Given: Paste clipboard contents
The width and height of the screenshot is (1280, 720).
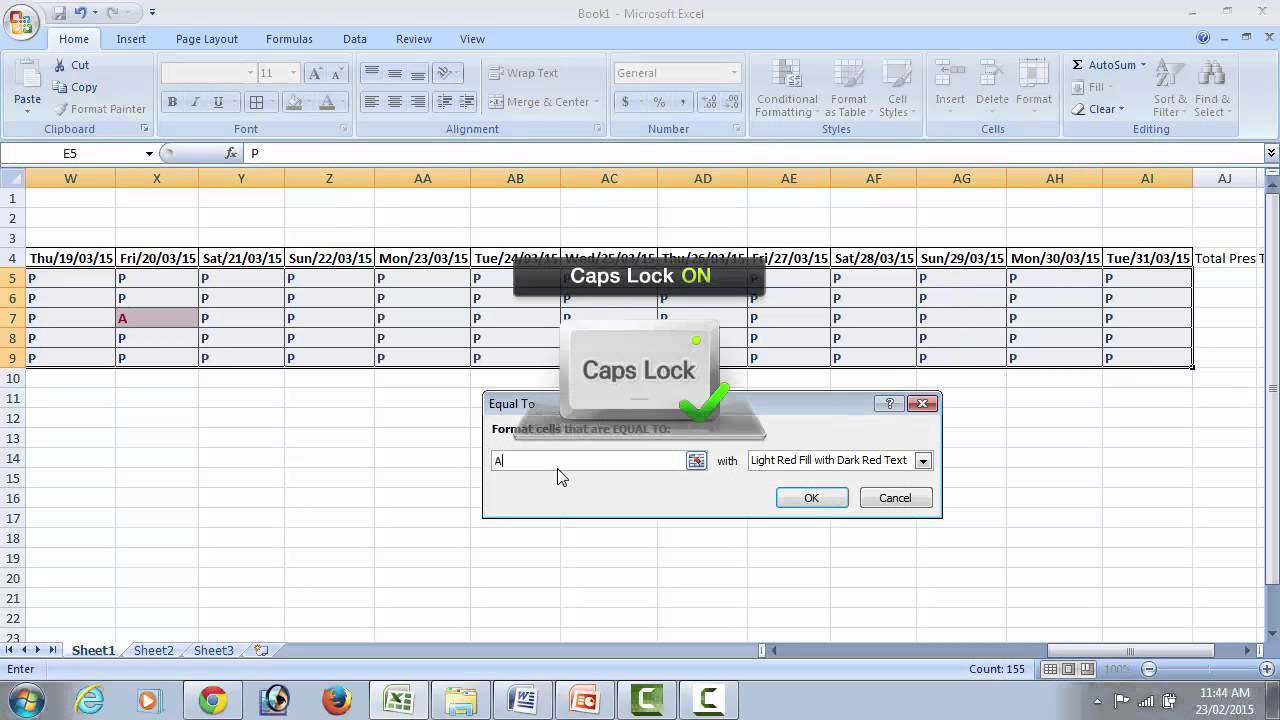Looking at the screenshot, I should 27,84.
